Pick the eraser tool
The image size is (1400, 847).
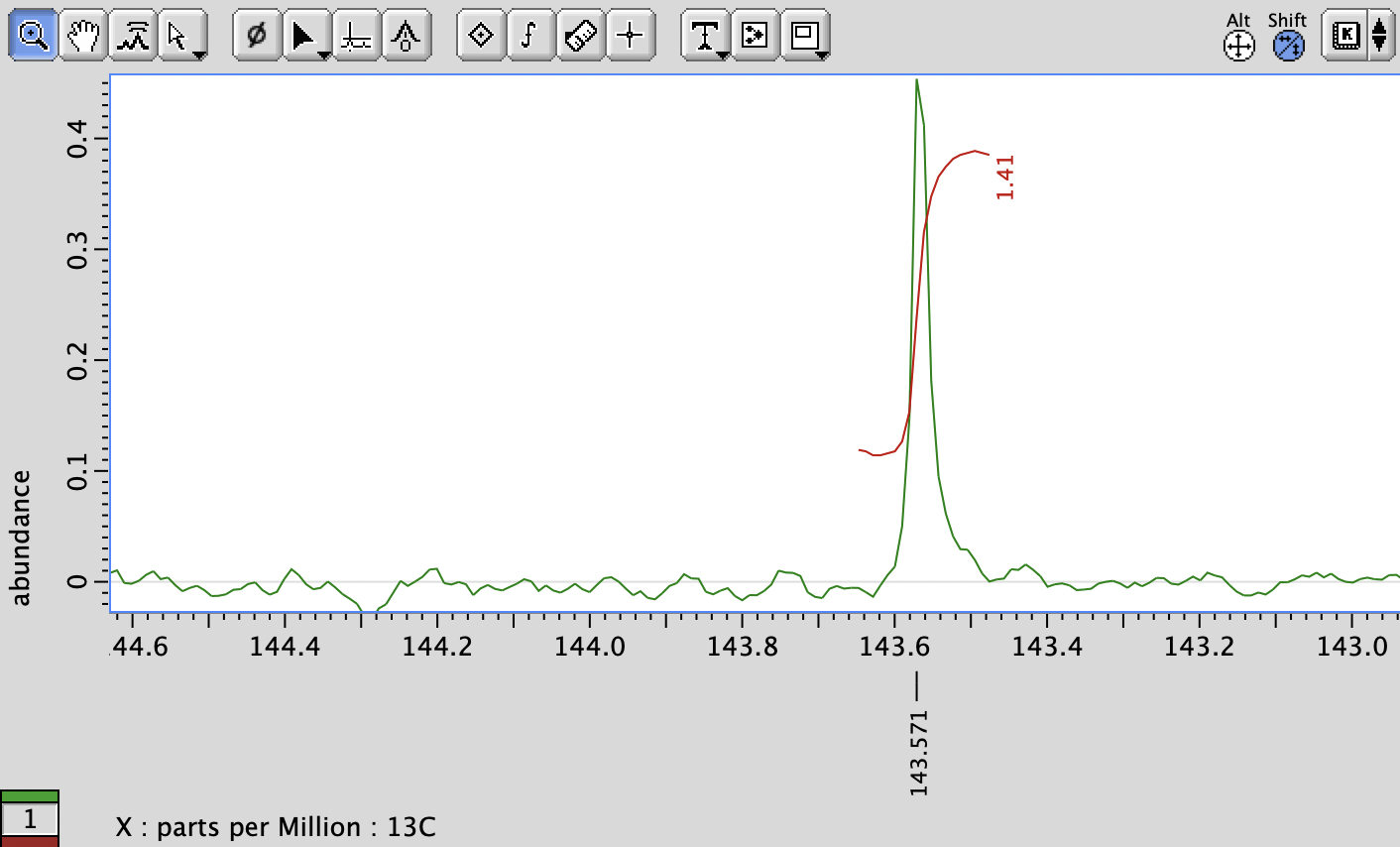(579, 36)
